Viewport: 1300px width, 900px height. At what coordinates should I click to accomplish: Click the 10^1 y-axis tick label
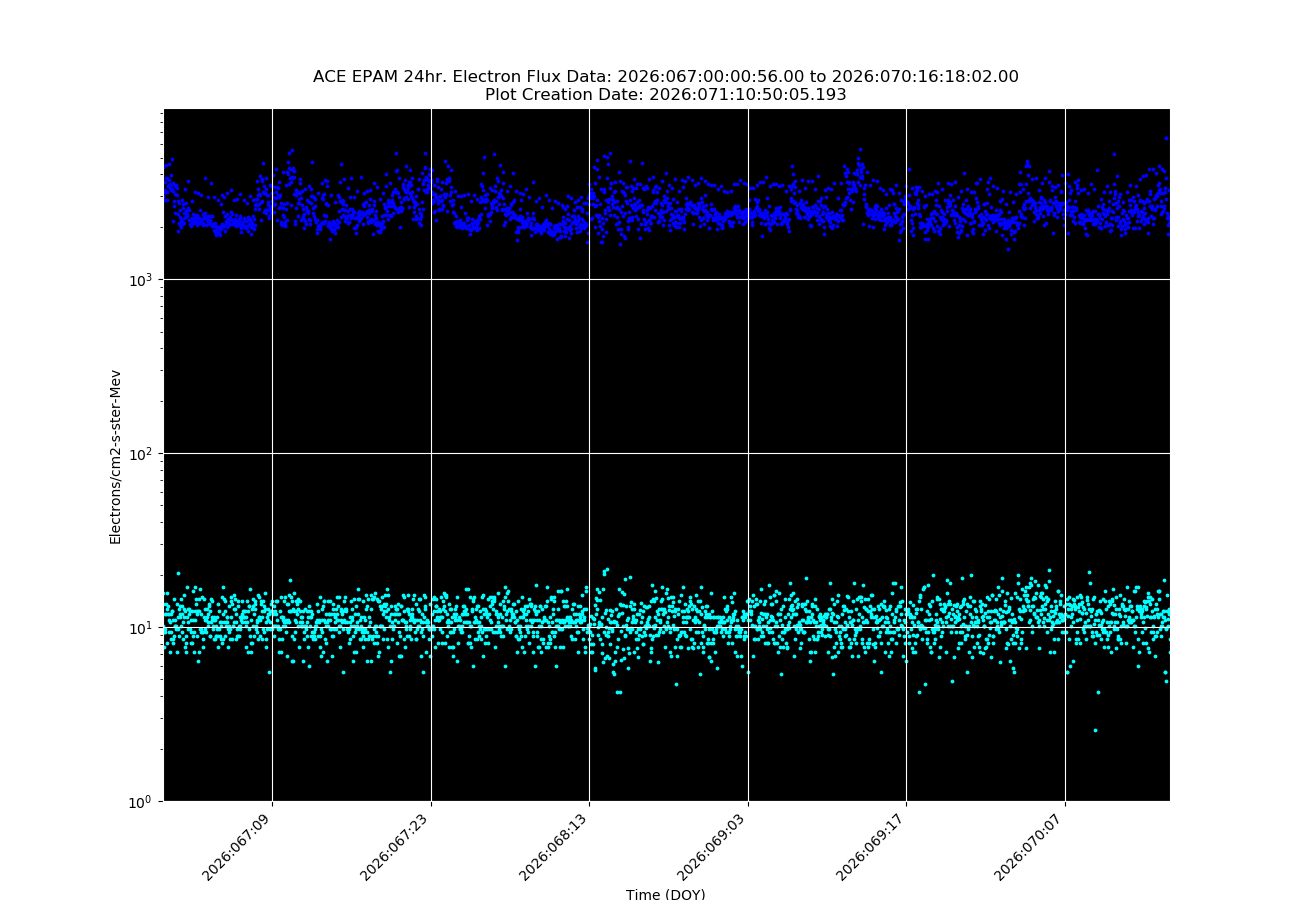[x=146, y=628]
